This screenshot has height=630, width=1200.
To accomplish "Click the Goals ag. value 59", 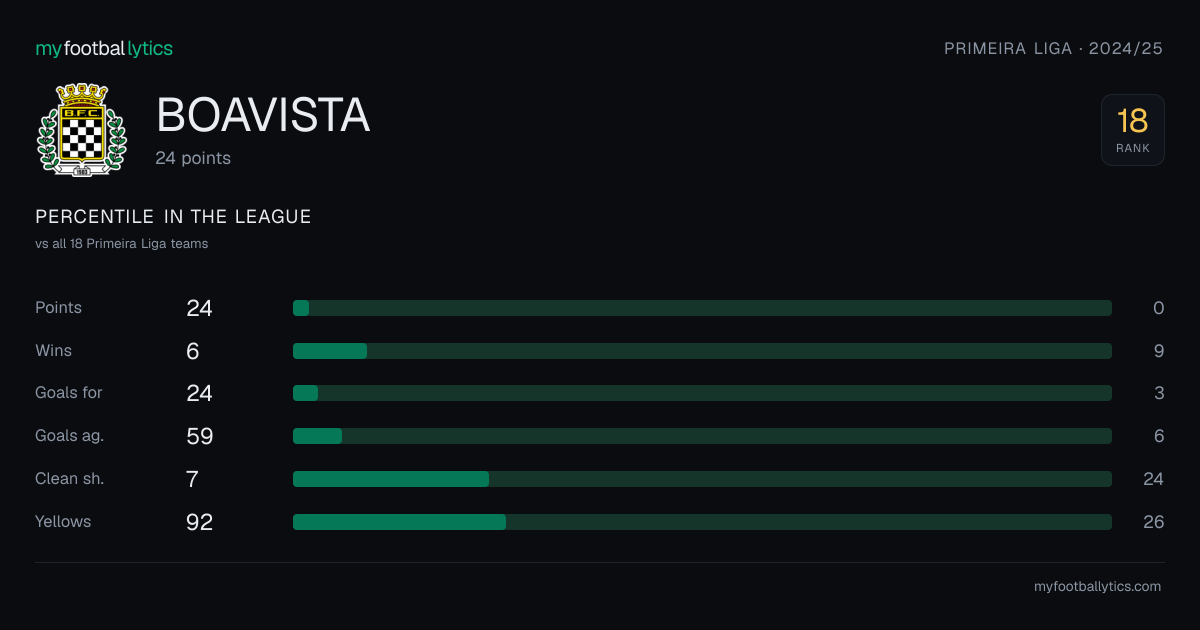I will click(199, 436).
